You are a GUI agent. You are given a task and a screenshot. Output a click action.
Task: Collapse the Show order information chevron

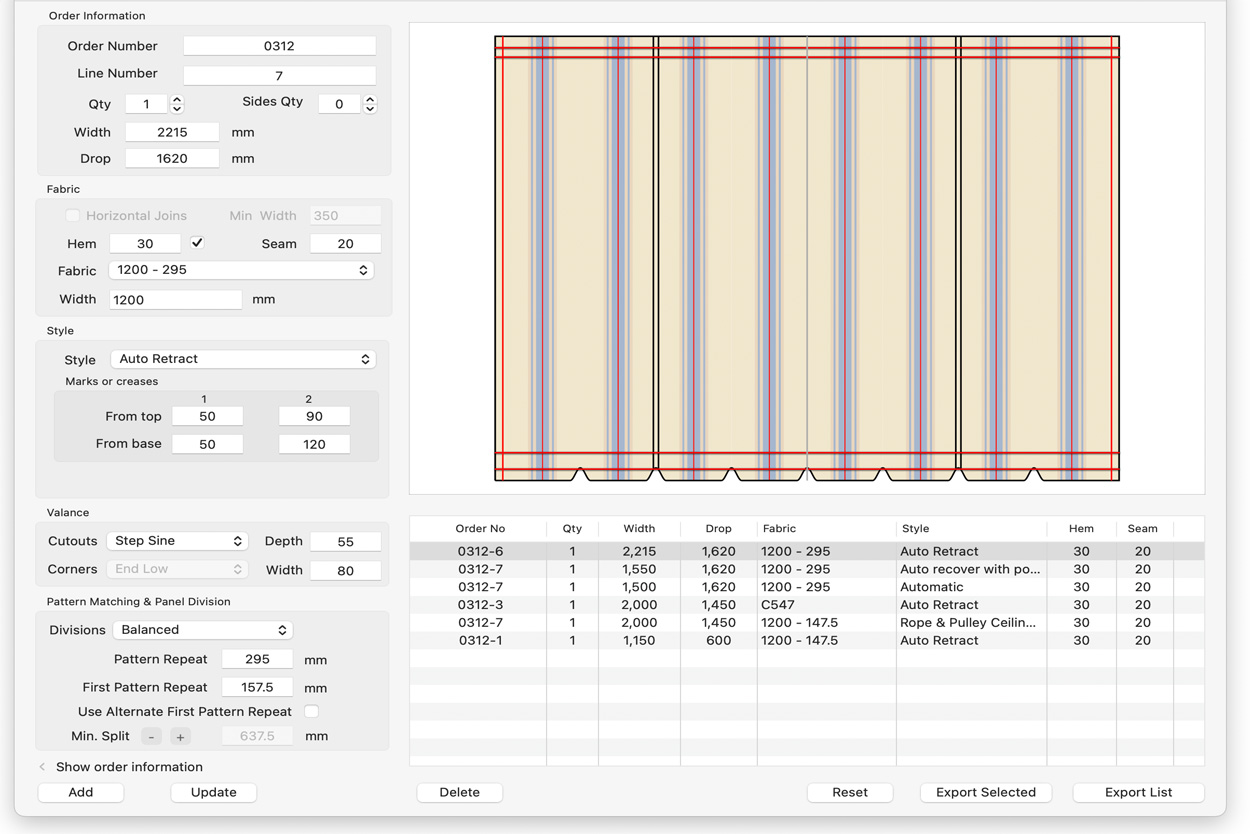tap(42, 767)
